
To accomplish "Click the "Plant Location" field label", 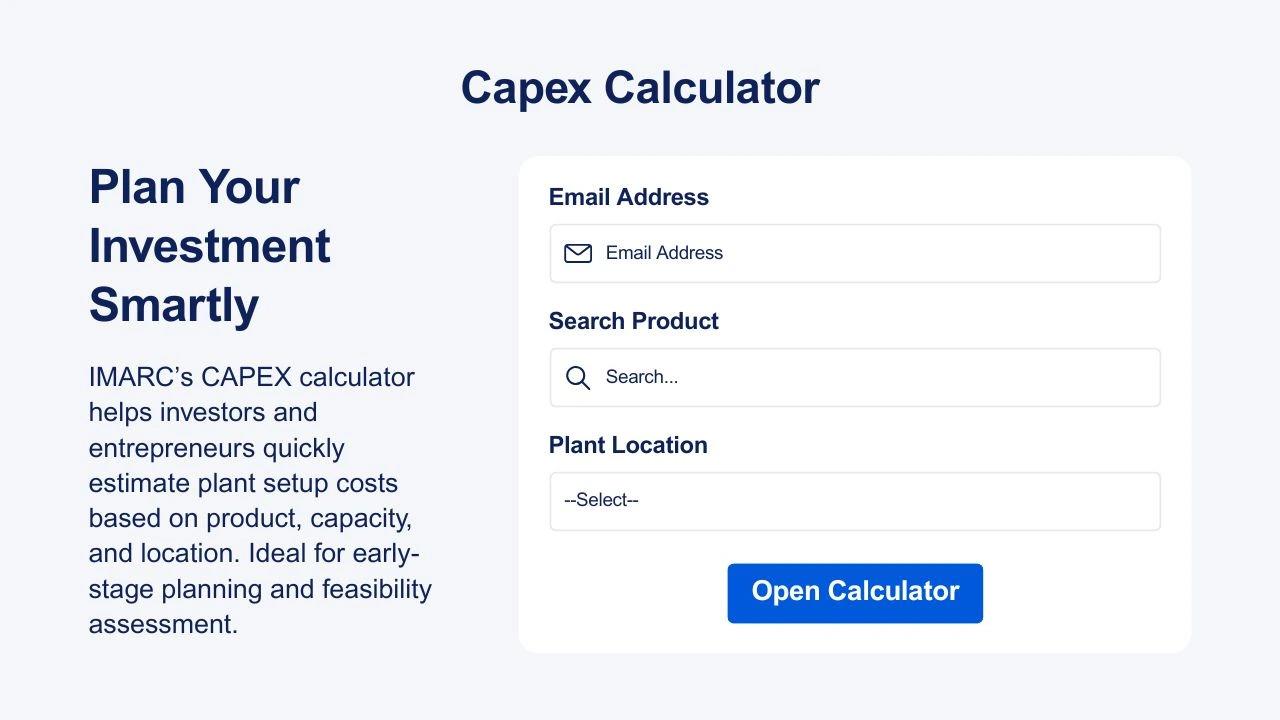I will [x=628, y=445].
